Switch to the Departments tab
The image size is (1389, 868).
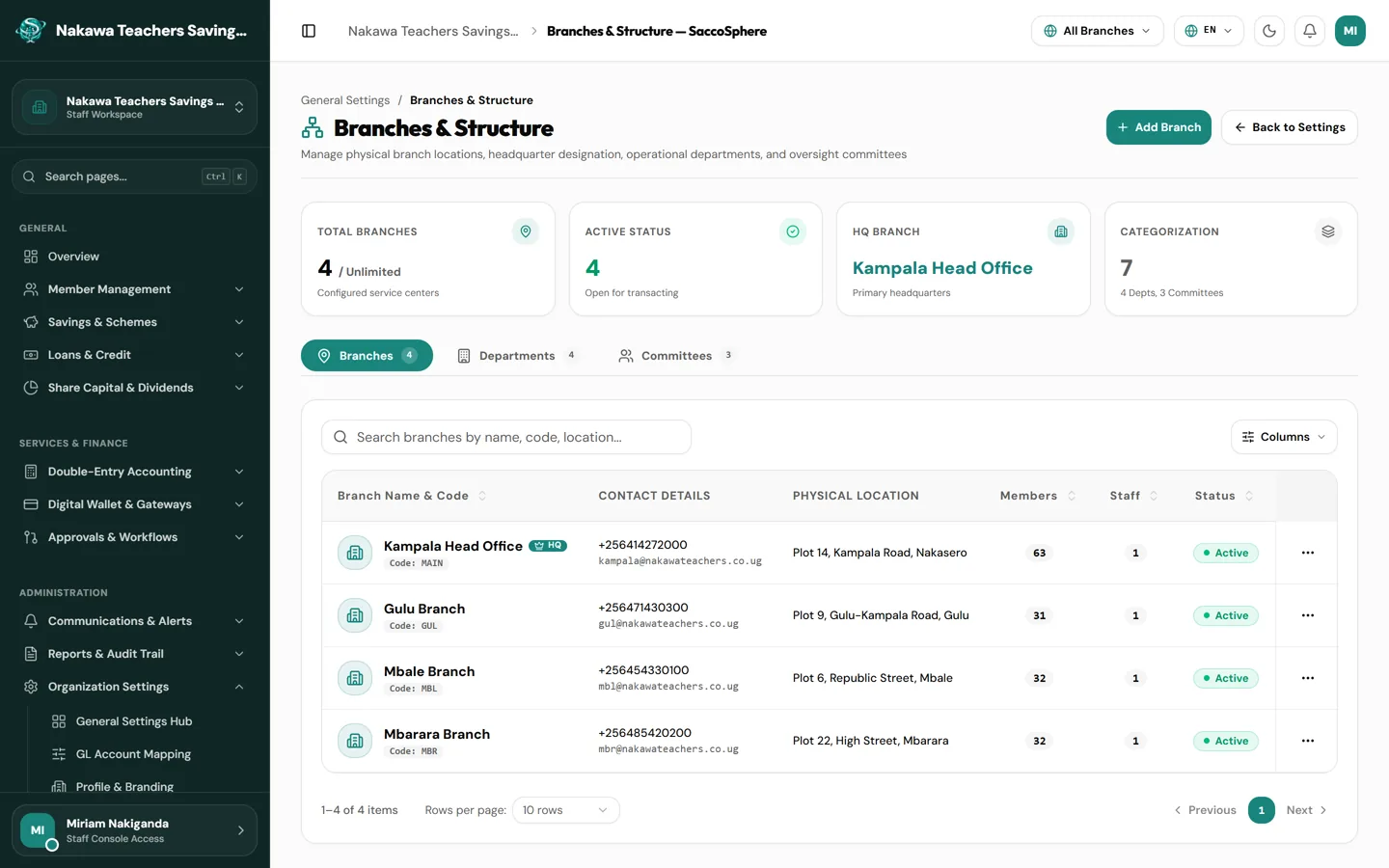tap(517, 356)
